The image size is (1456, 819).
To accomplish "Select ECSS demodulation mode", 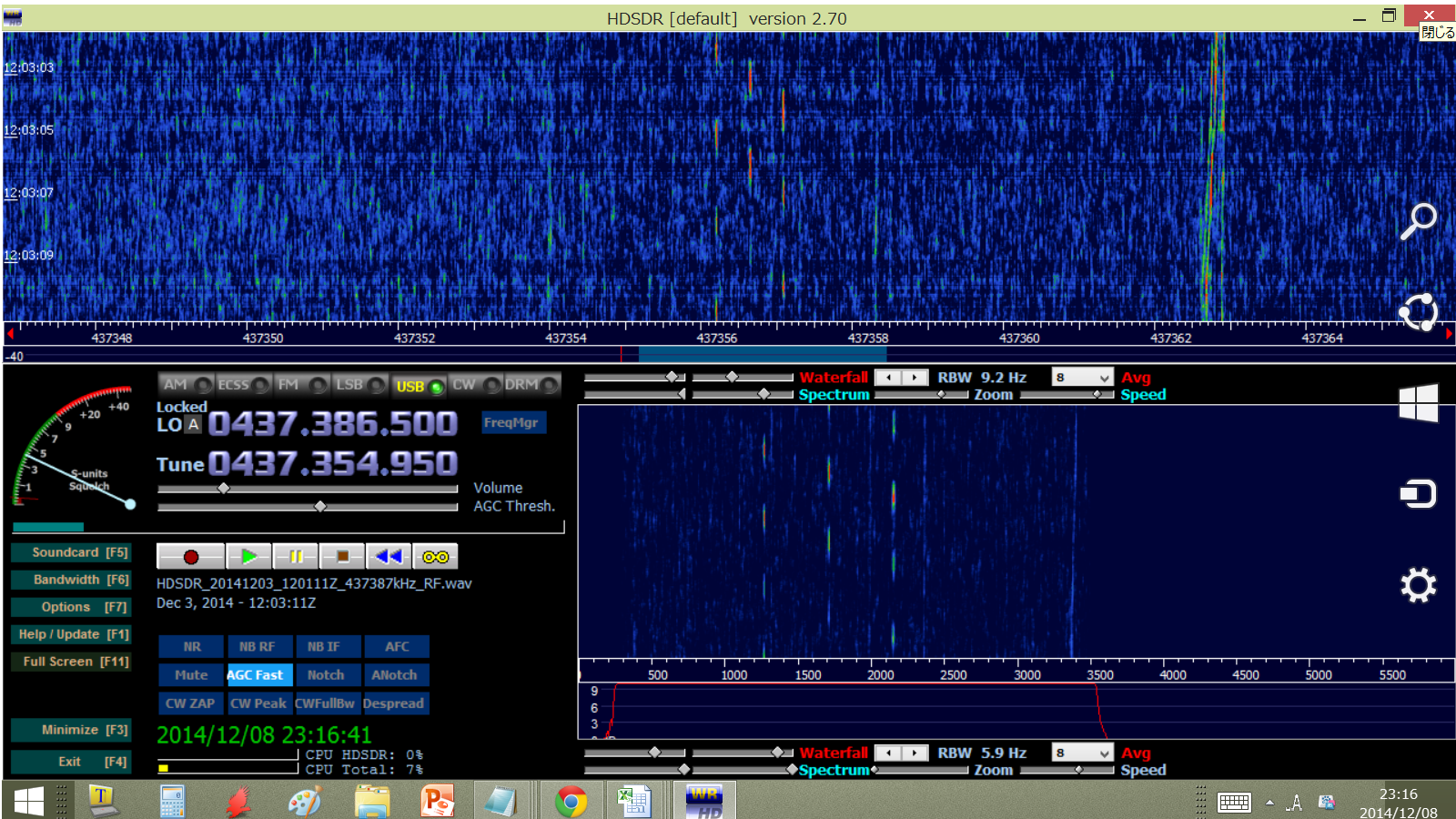I will coord(243,385).
